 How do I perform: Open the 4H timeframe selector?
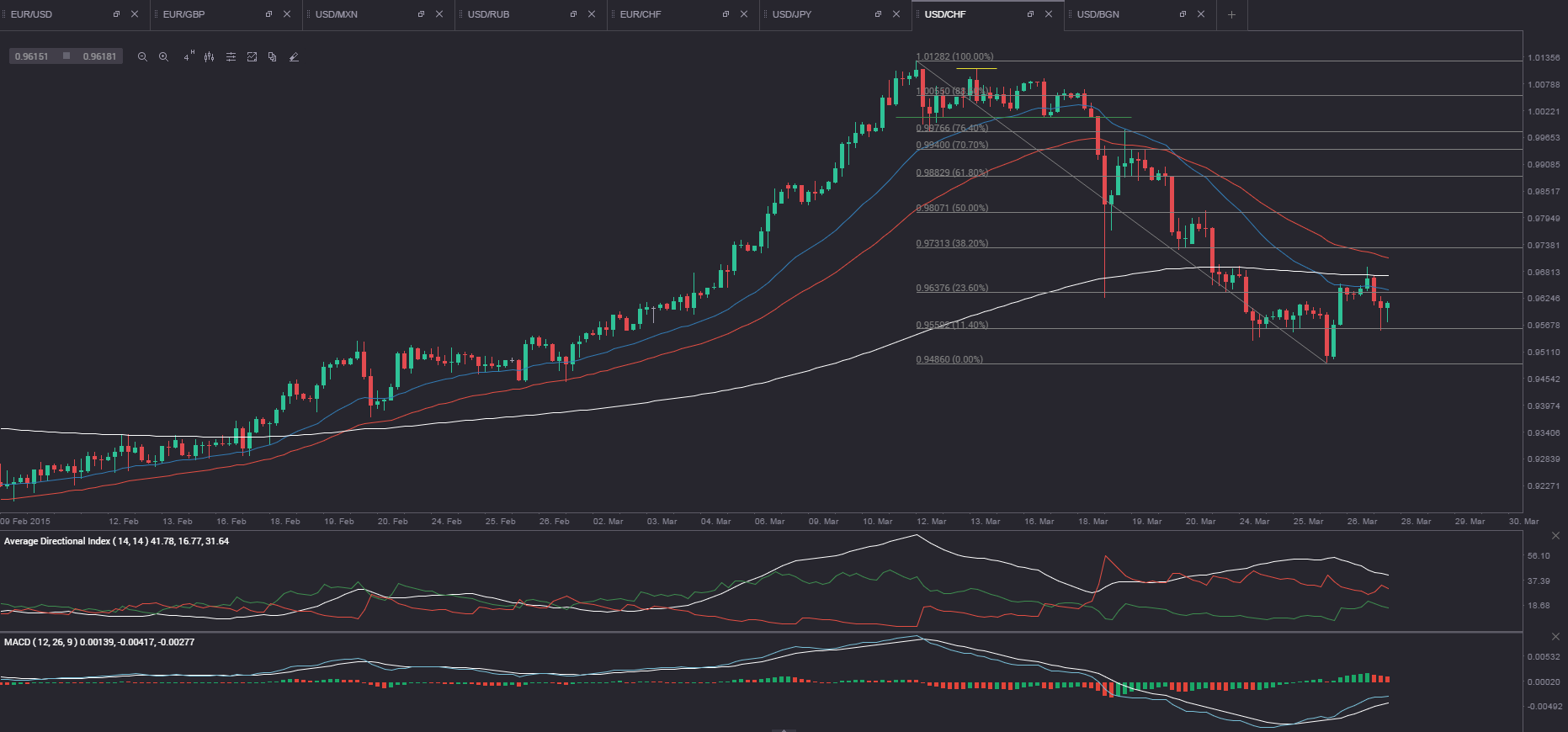(x=189, y=56)
